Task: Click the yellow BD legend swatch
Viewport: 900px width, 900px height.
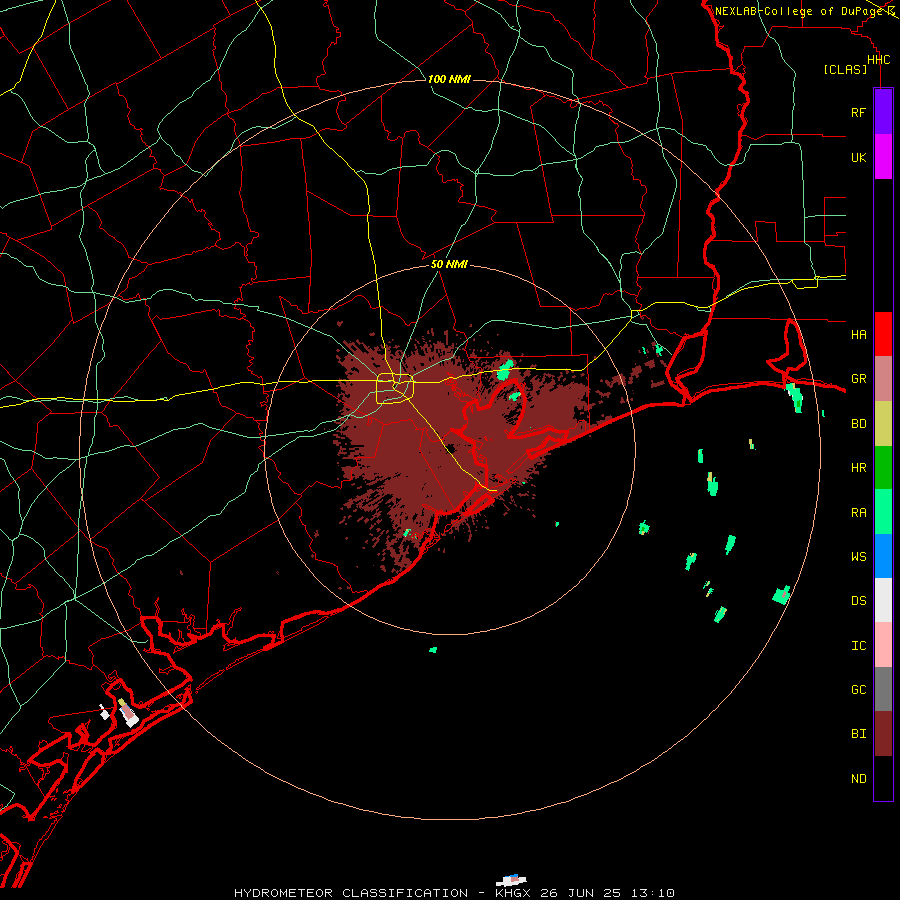Action: pyautogui.click(x=883, y=424)
